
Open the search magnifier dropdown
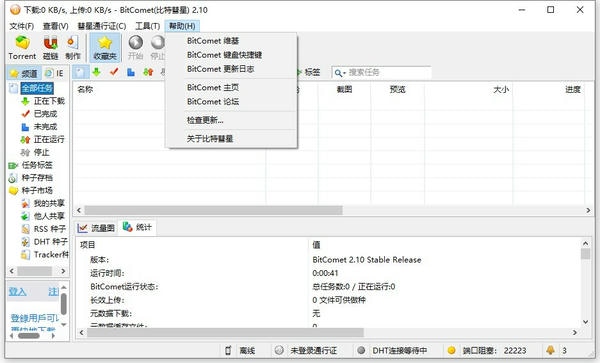tap(340, 73)
